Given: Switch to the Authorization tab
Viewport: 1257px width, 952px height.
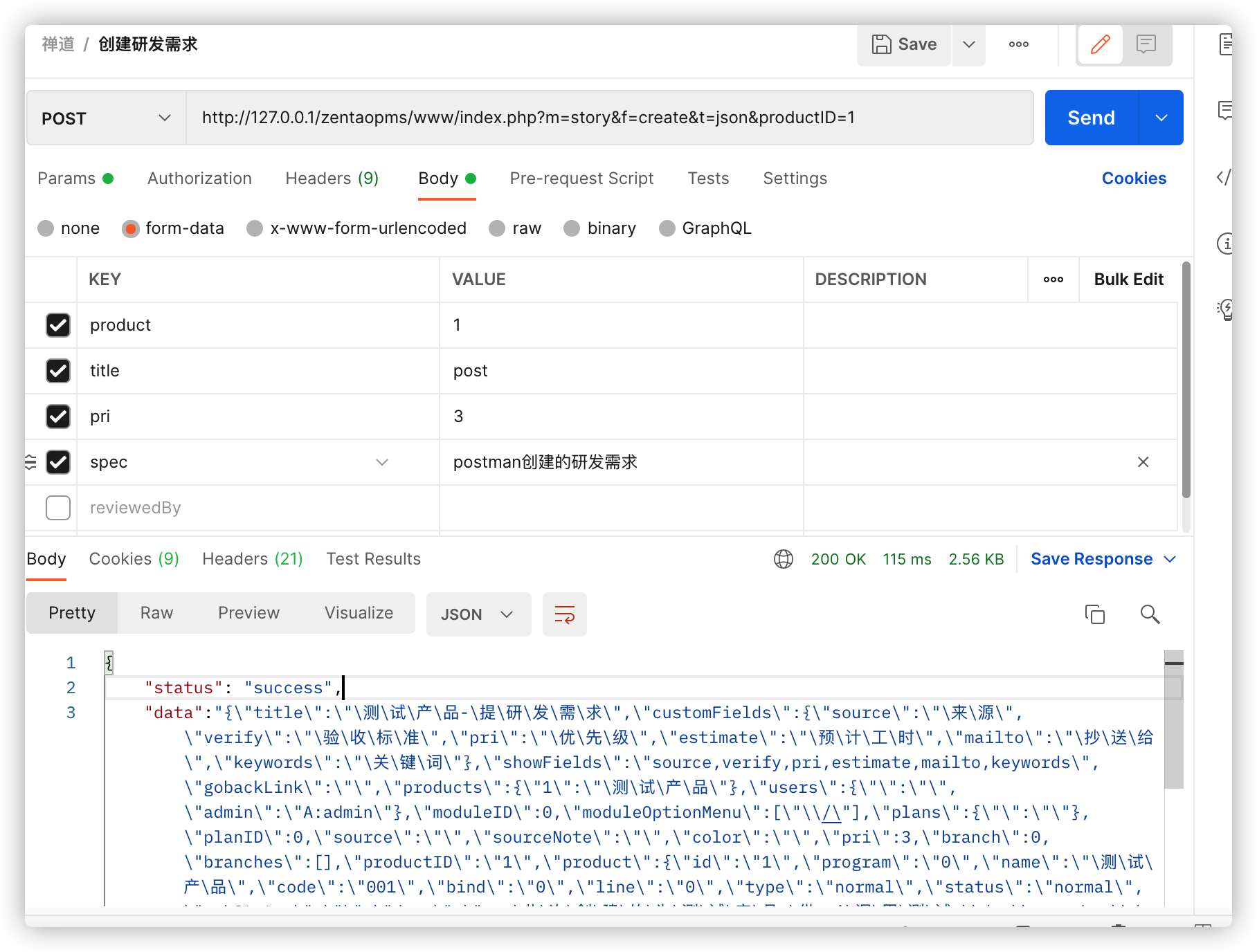Looking at the screenshot, I should tap(199, 178).
